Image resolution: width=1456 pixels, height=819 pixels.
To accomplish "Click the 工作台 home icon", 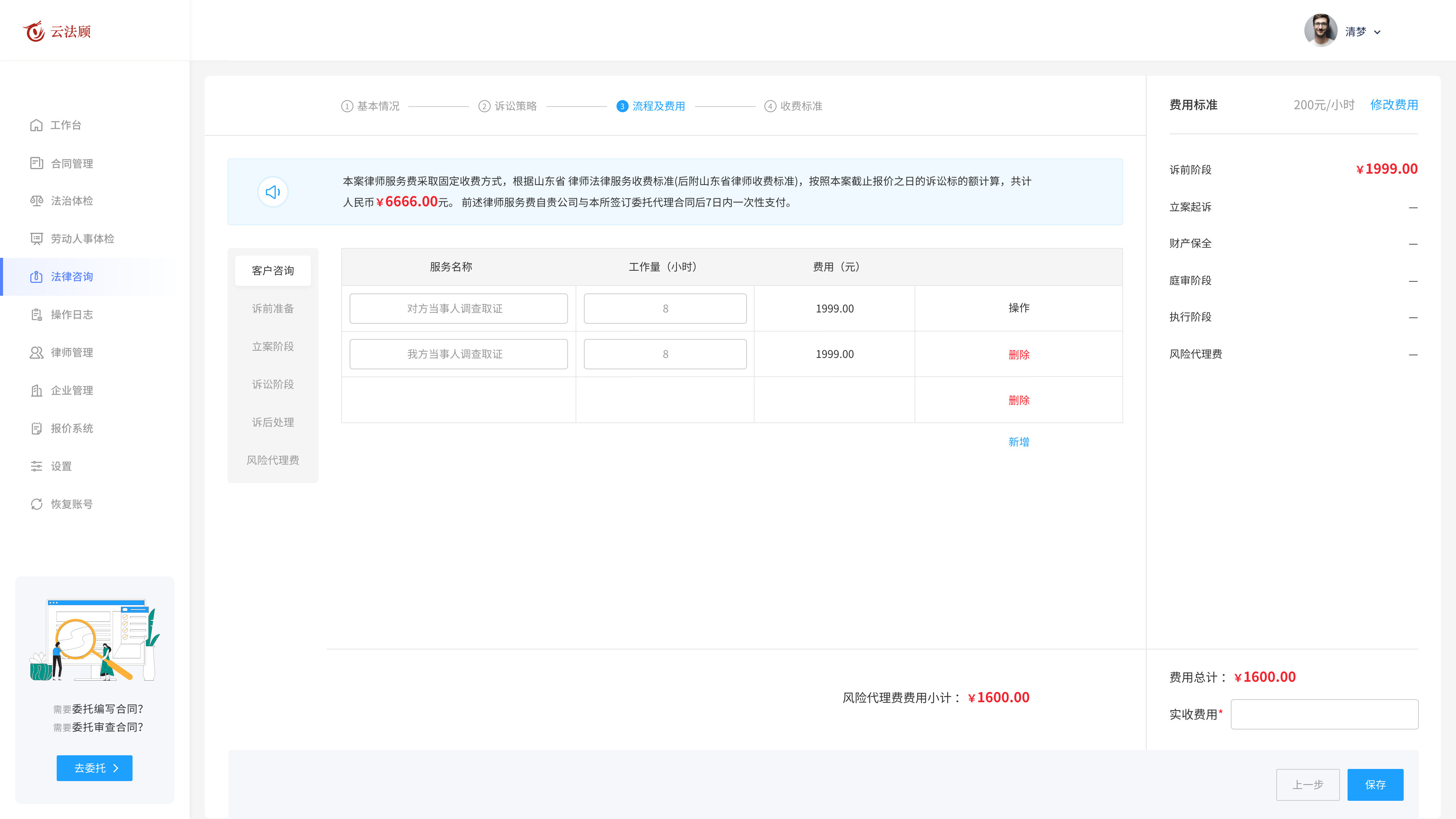I will tap(36, 125).
